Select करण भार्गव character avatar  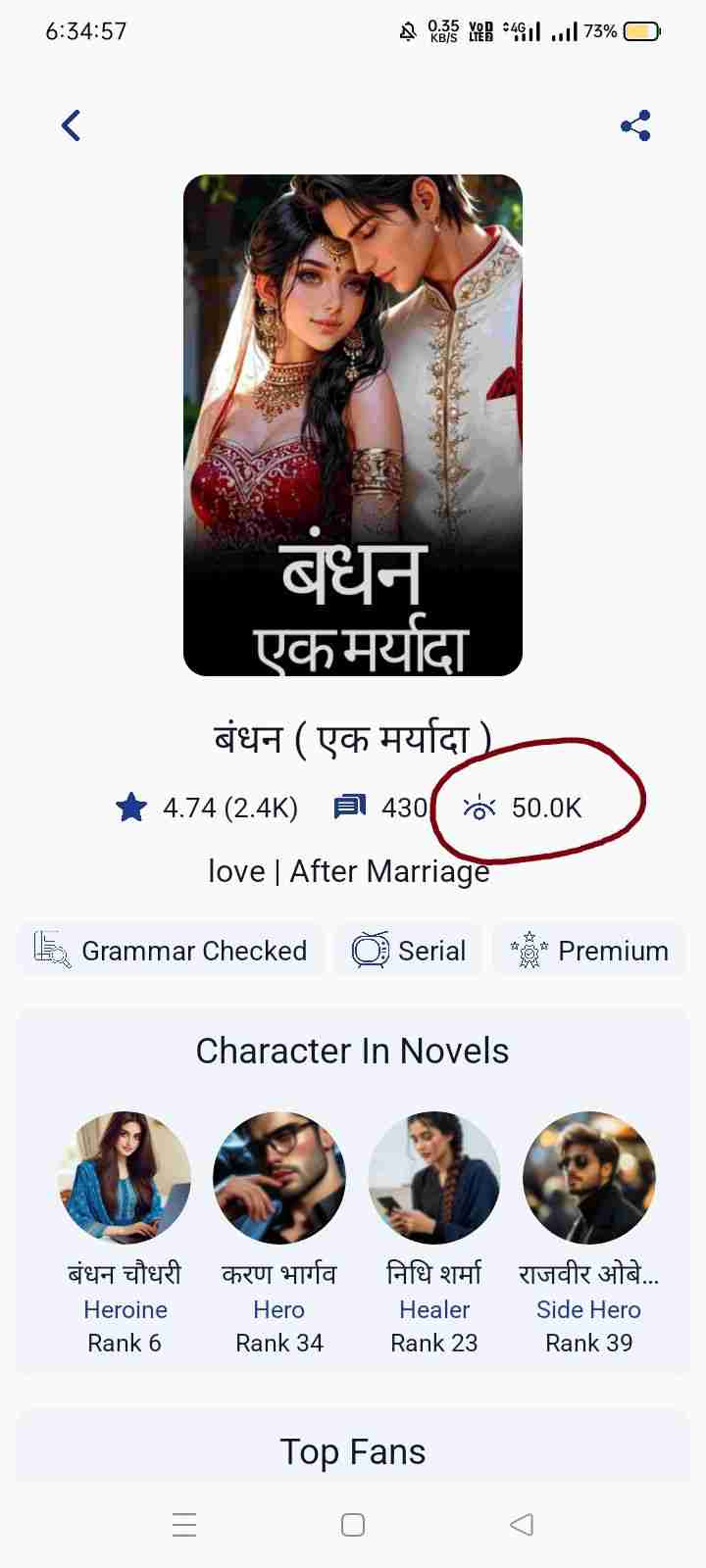[279, 1178]
